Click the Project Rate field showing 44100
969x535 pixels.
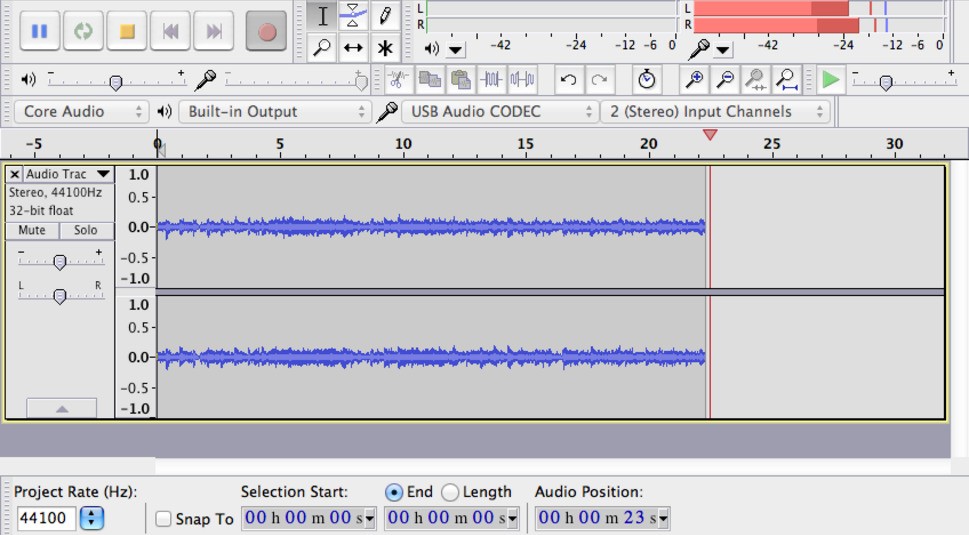coord(46,518)
